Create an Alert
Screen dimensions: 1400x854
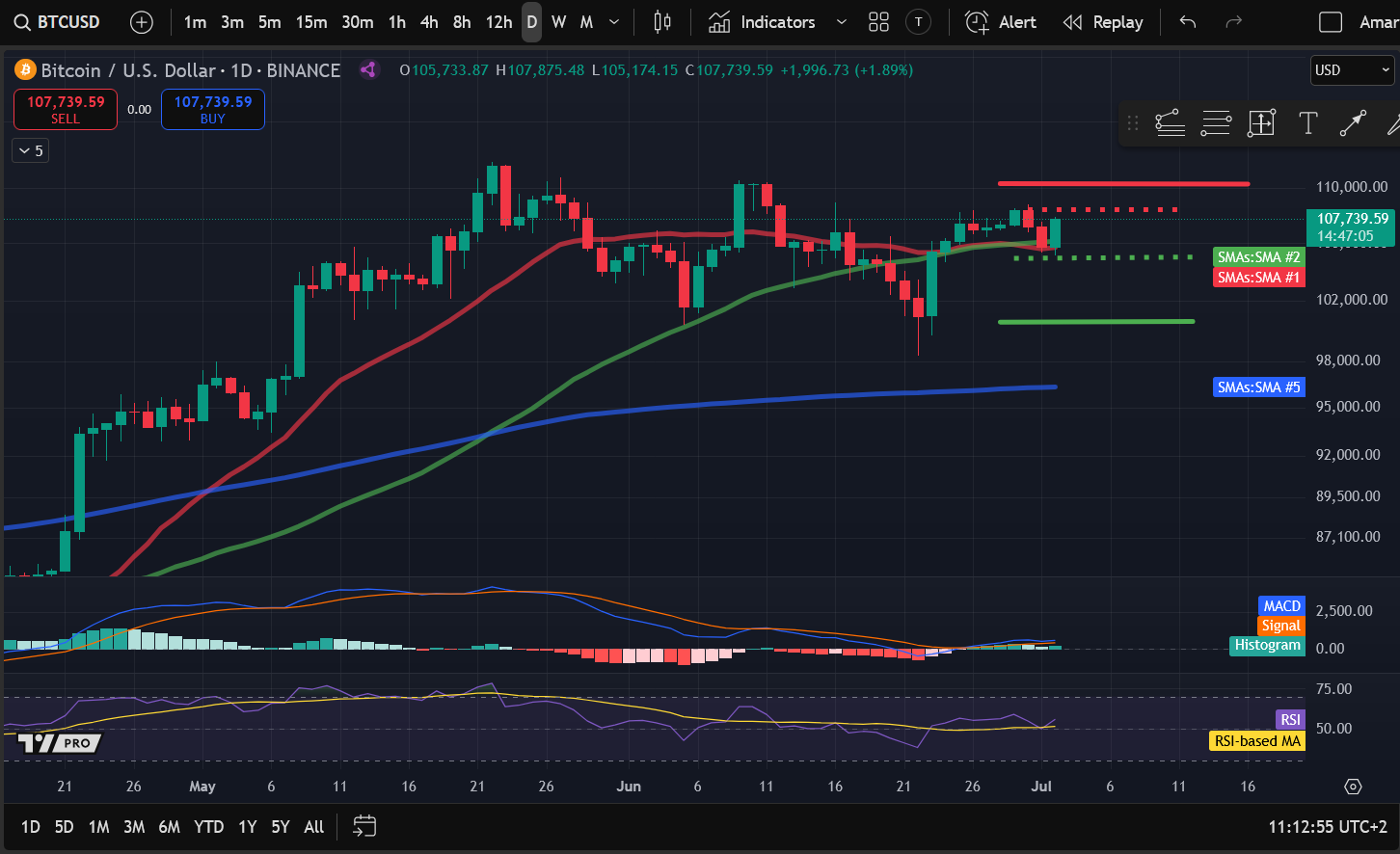[x=1001, y=22]
